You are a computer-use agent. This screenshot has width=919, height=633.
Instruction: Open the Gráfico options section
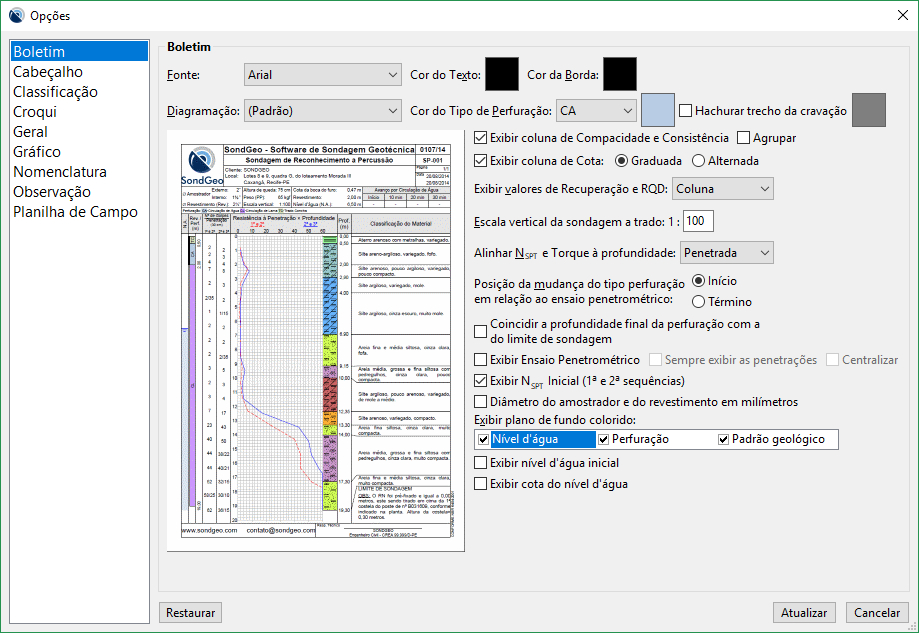point(79,152)
